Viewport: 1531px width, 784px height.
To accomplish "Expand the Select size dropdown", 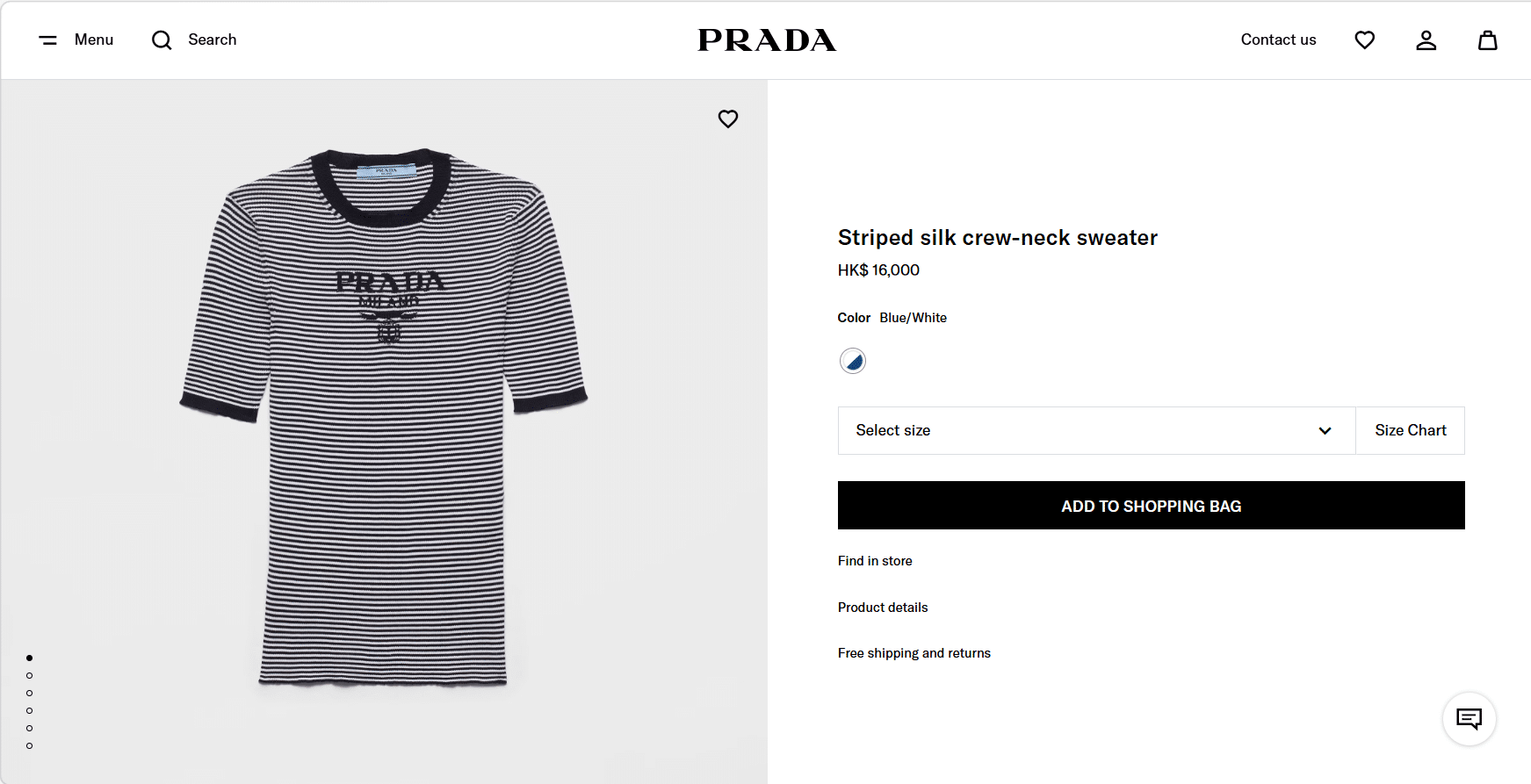I will (1096, 430).
